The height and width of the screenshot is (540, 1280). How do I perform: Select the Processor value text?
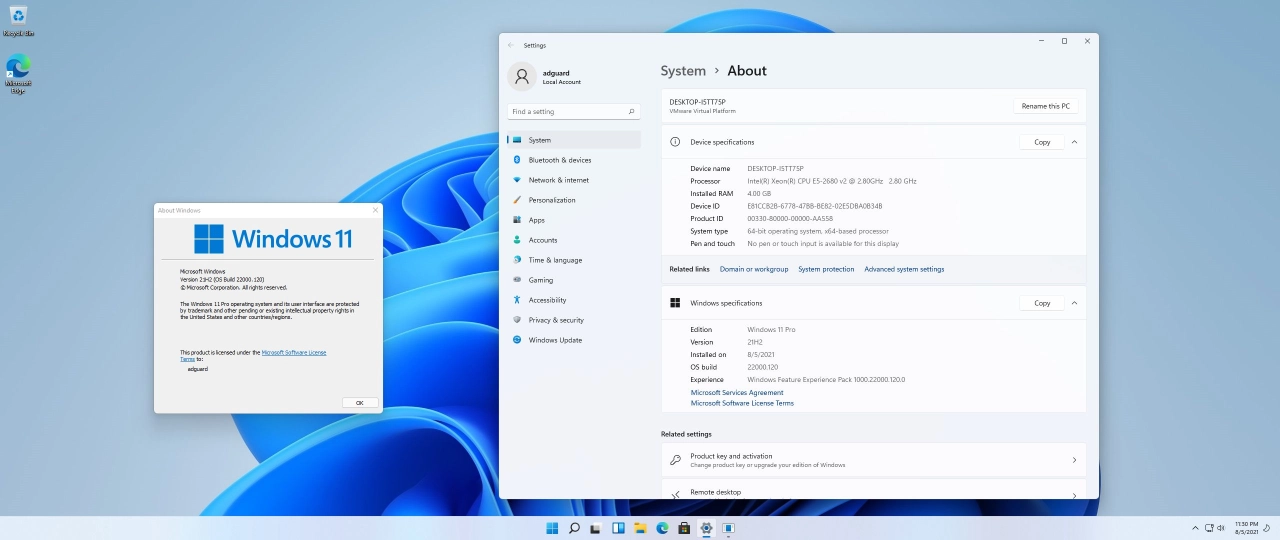point(832,181)
